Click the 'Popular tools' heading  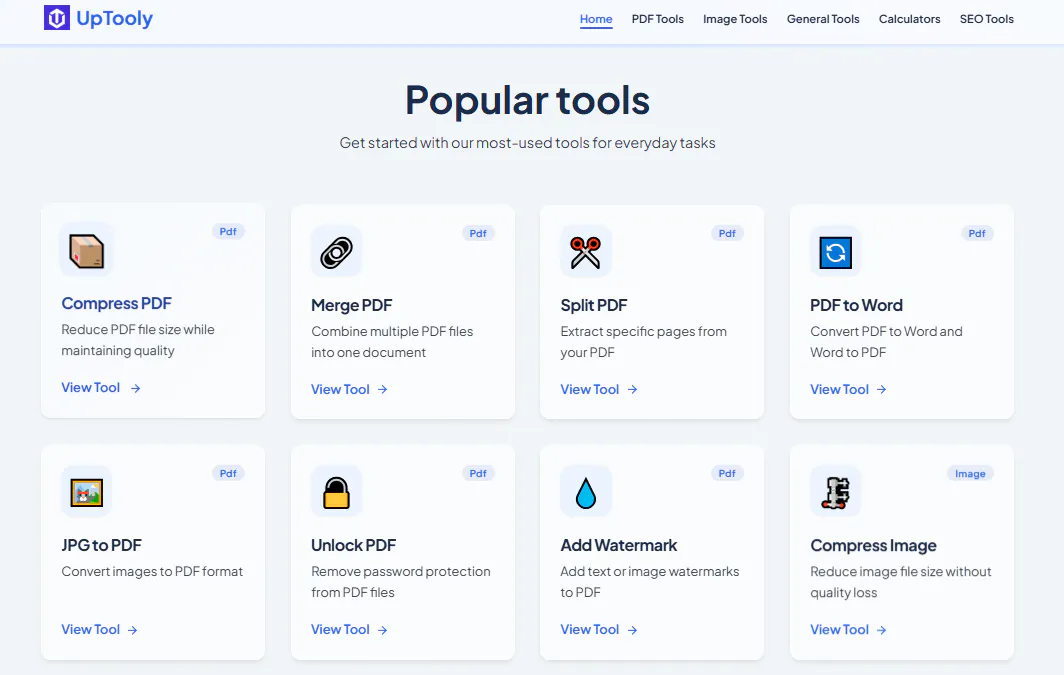point(527,100)
